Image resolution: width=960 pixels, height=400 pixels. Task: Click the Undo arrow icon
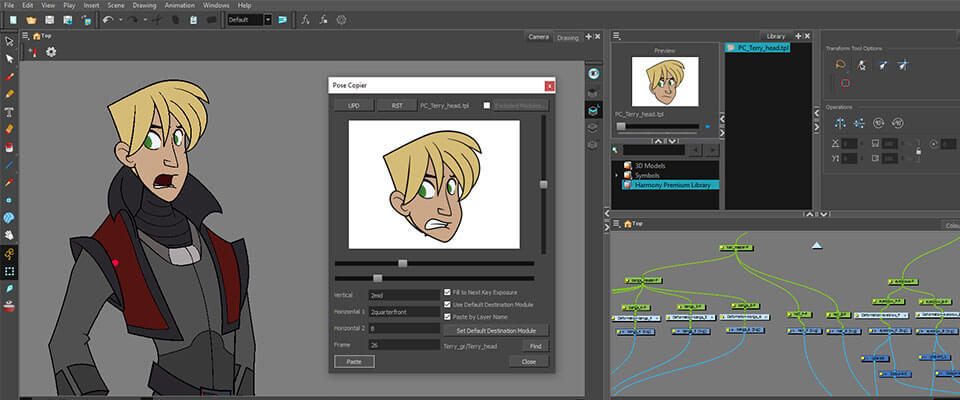[x=107, y=20]
